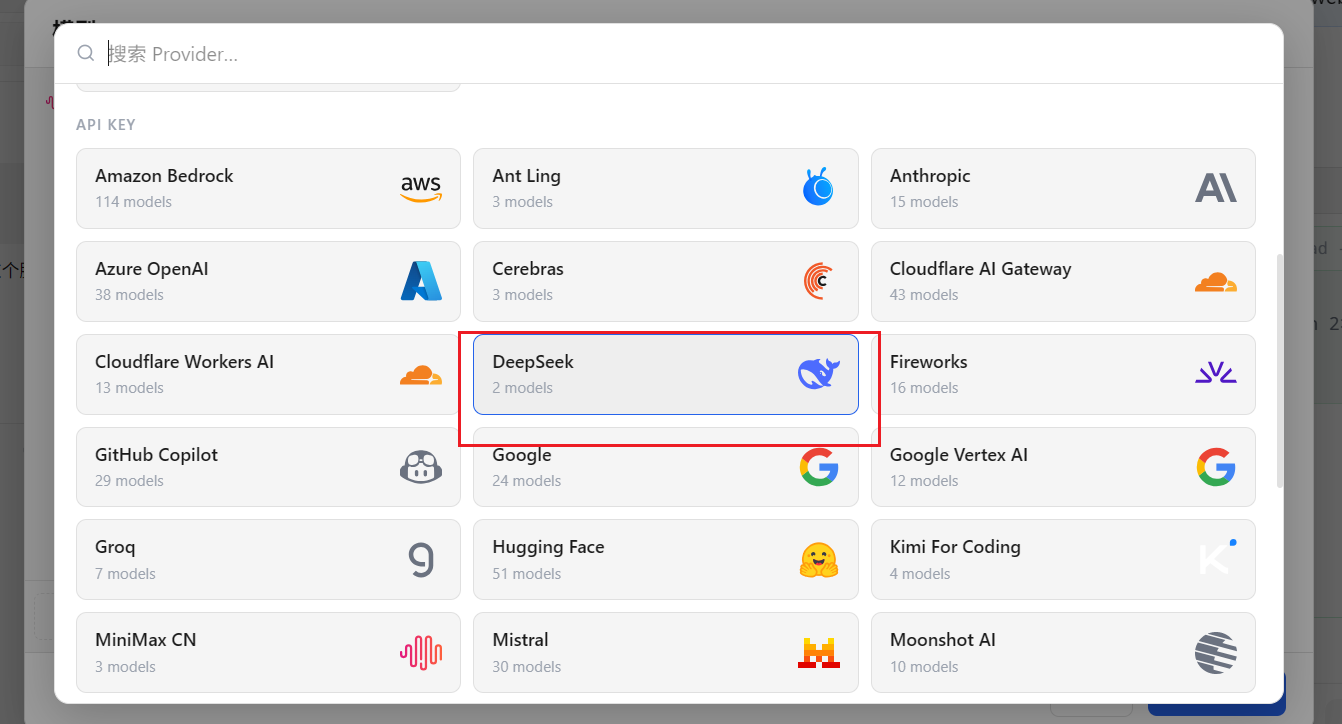Click the Azure logo on Azure OpenAI
The image size is (1342, 724).
pos(421,281)
